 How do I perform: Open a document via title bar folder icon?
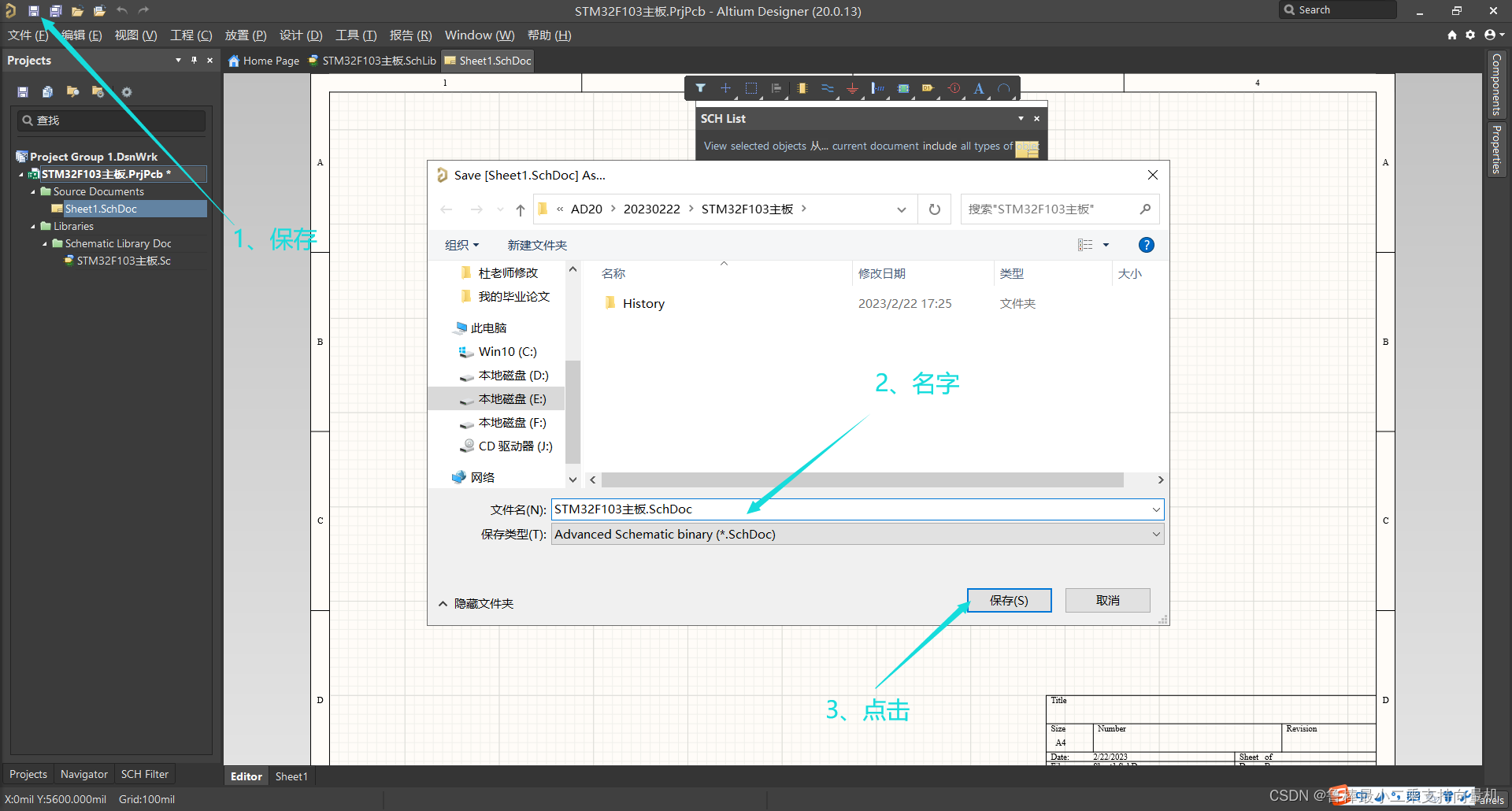coord(77,11)
